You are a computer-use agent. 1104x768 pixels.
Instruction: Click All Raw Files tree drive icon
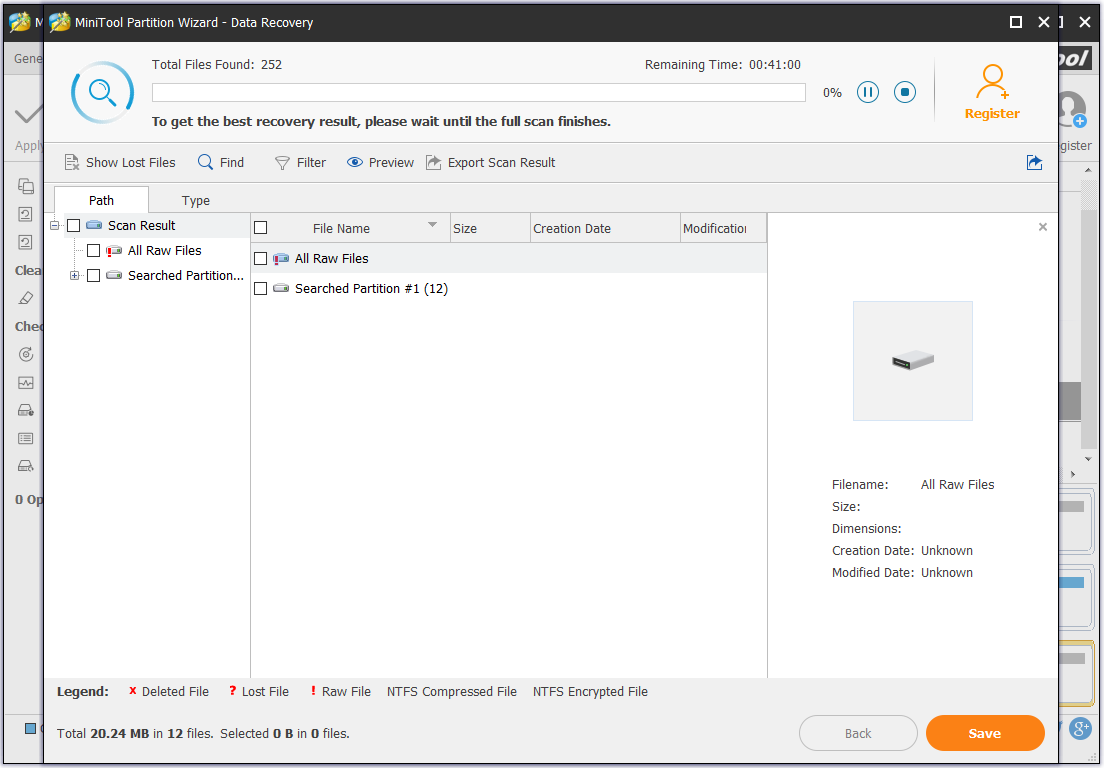(x=113, y=251)
